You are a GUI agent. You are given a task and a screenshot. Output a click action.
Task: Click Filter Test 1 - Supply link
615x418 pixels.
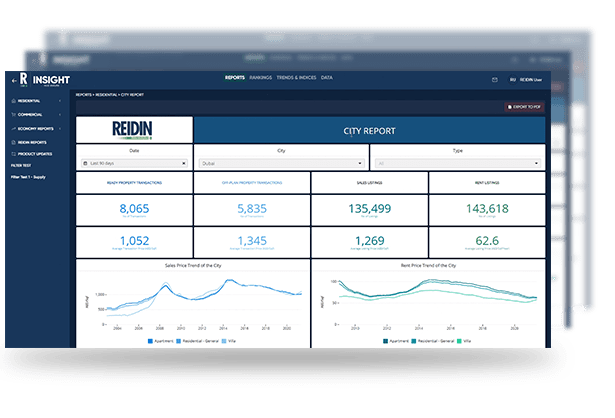(28, 177)
